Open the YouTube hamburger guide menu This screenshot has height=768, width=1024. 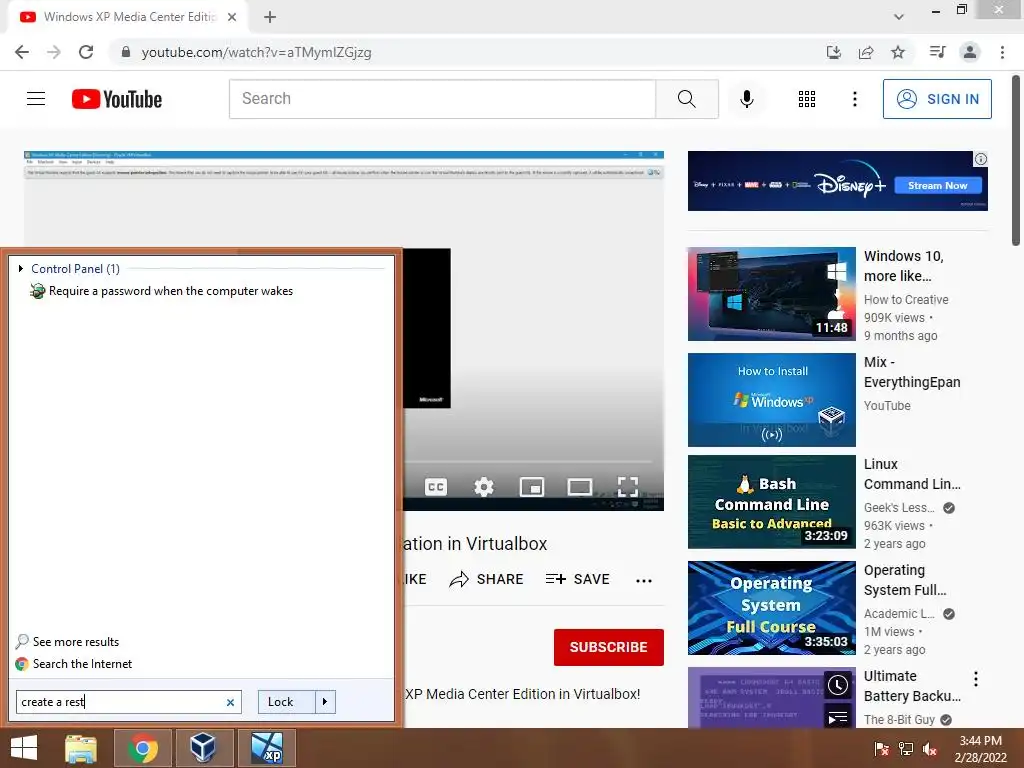tap(36, 99)
